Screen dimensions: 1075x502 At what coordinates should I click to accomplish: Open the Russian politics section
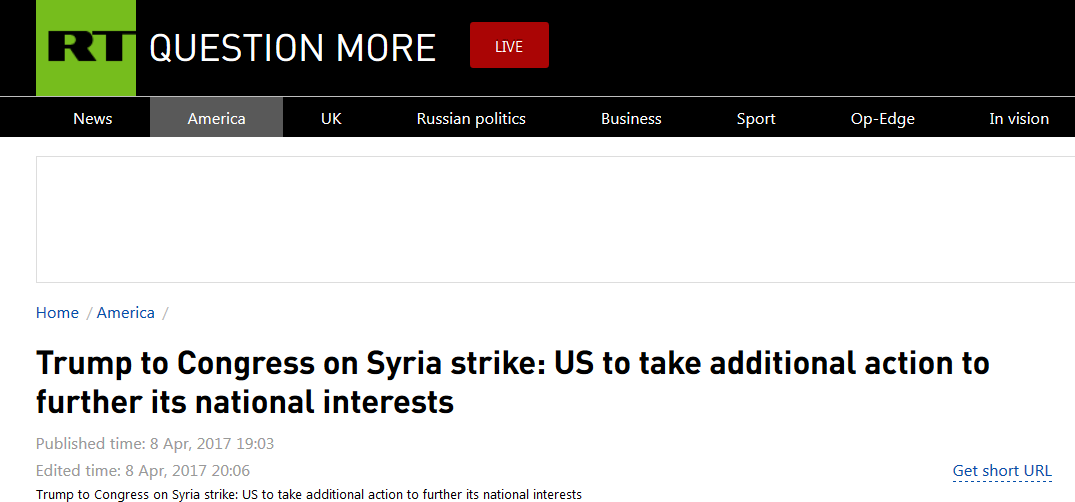471,118
